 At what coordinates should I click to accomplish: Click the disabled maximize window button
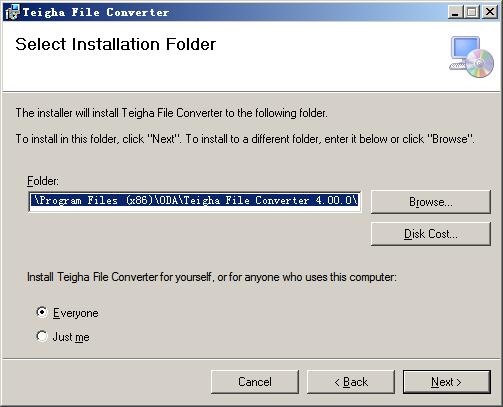coord(472,12)
